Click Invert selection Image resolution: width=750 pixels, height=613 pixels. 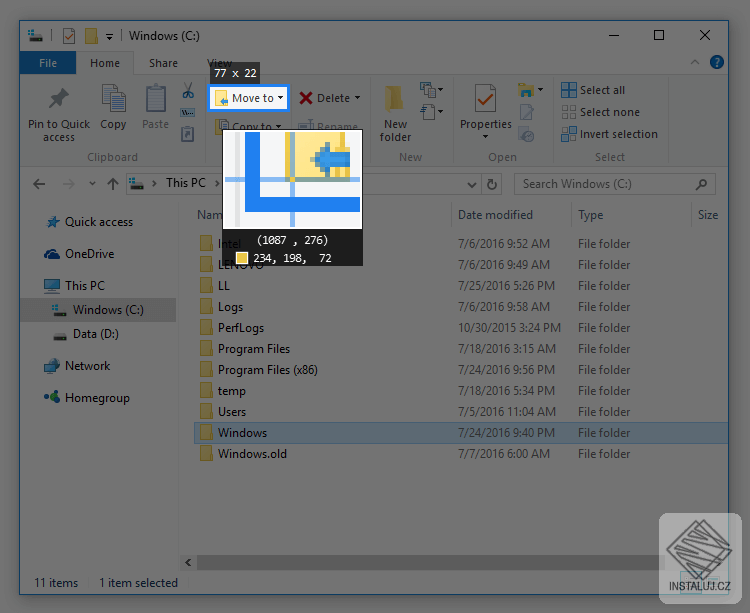coord(619,134)
